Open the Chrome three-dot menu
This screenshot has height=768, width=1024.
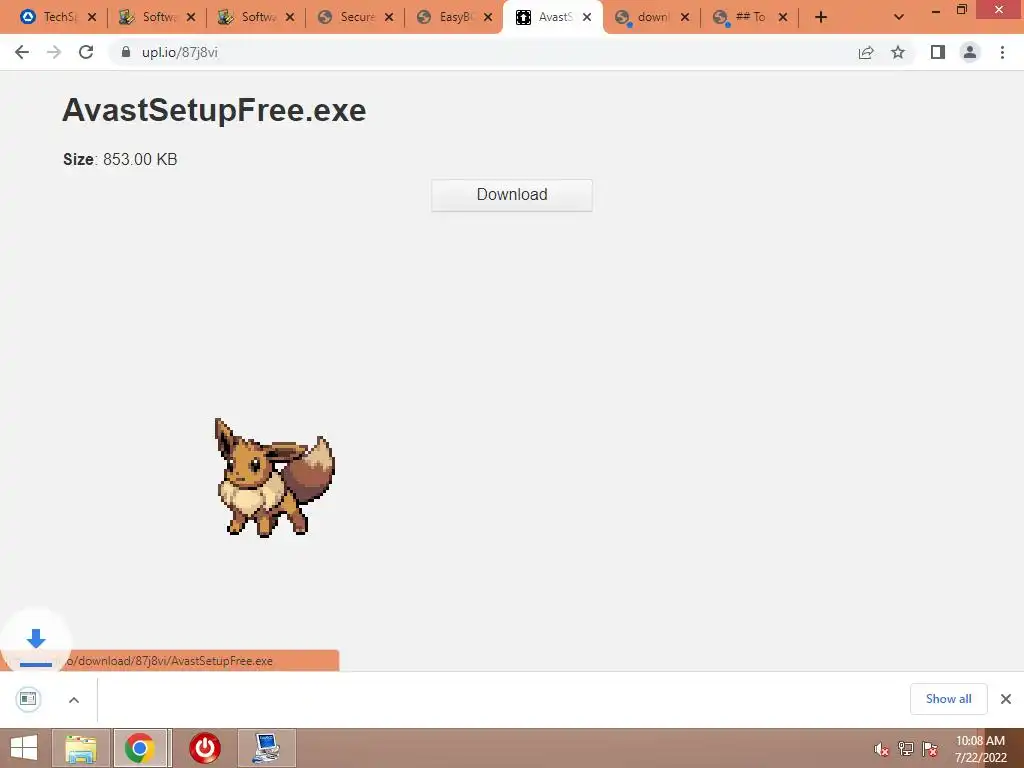[1002, 52]
